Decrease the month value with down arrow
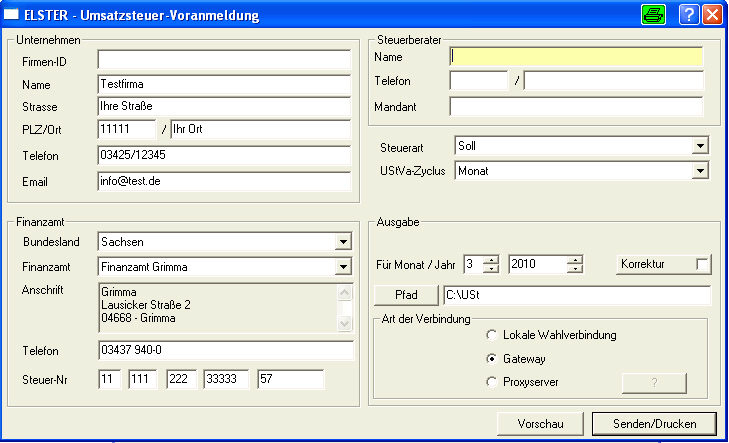 (x=491, y=269)
